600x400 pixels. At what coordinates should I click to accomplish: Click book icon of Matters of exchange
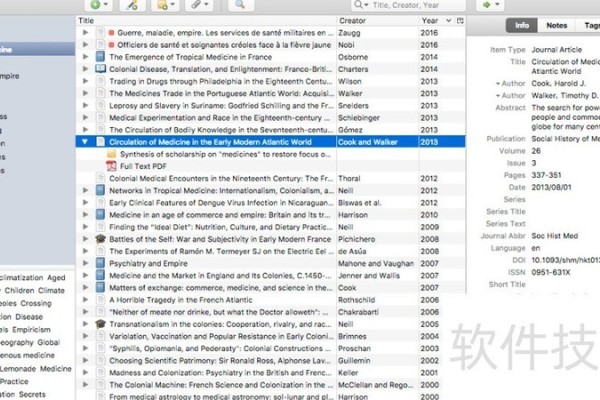[x=100, y=287]
